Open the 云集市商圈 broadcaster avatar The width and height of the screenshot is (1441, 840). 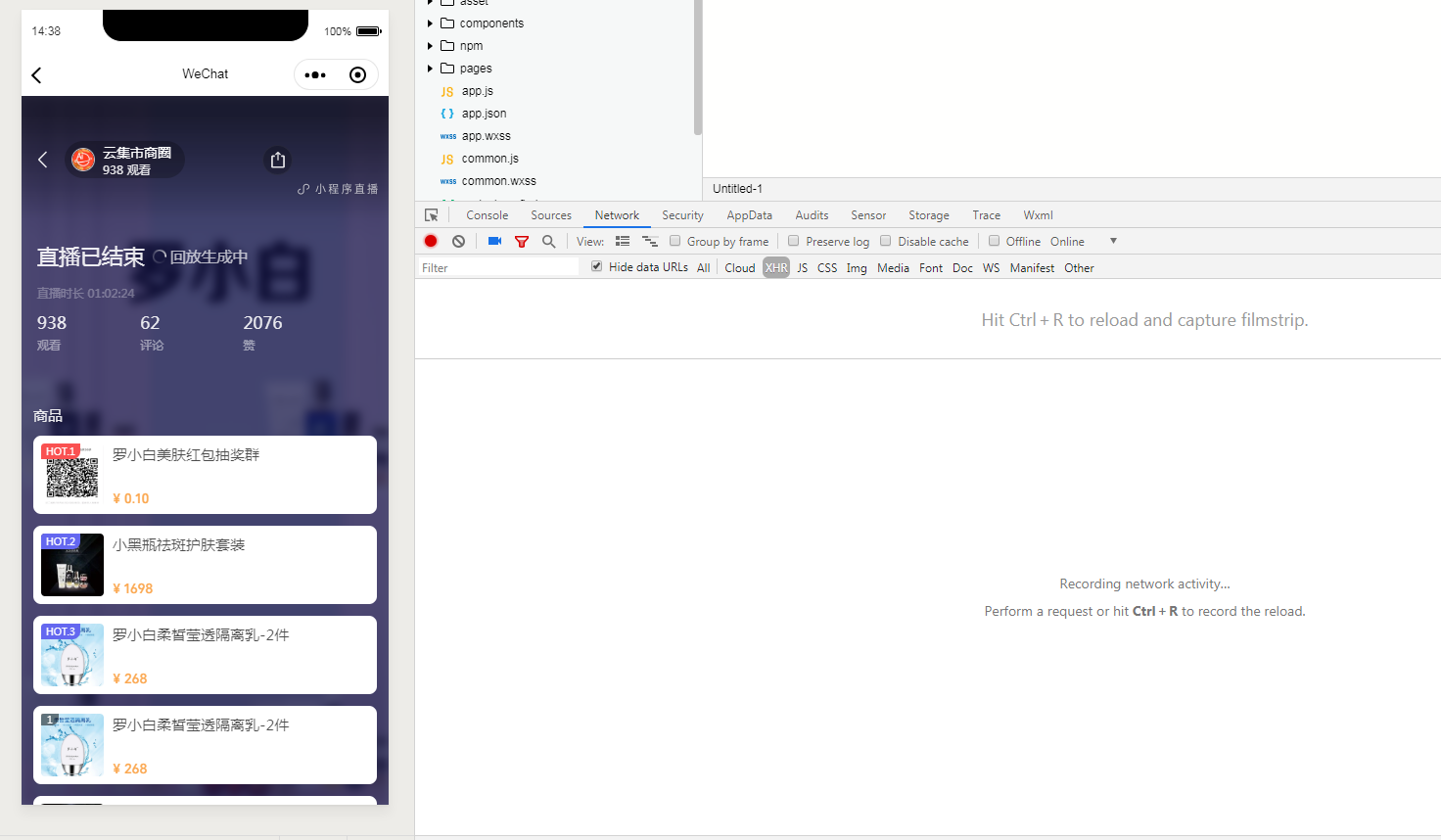(83, 160)
